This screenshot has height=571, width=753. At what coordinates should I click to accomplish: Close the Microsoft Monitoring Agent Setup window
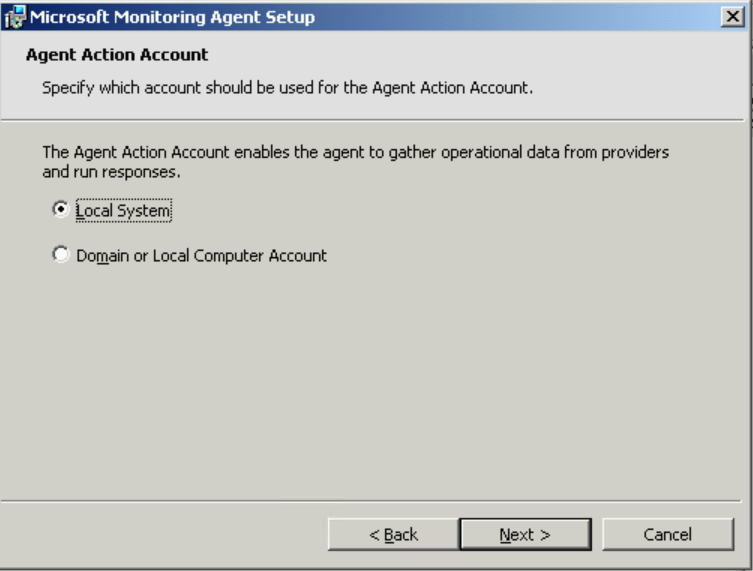pos(732,17)
